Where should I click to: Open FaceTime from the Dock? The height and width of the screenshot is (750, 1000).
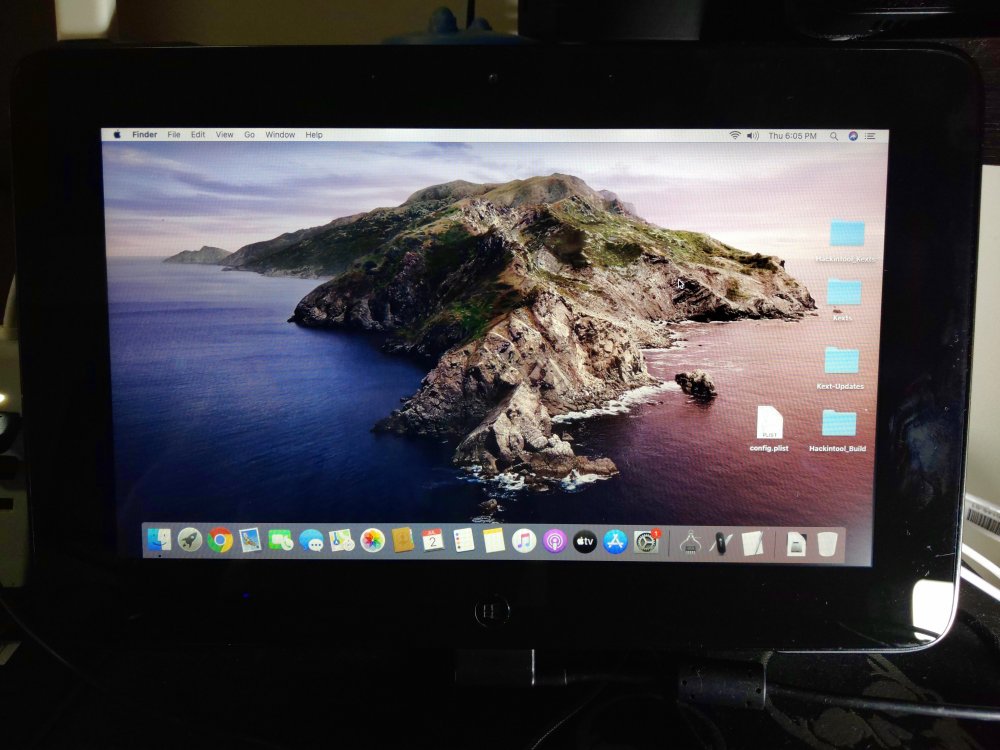[281, 540]
